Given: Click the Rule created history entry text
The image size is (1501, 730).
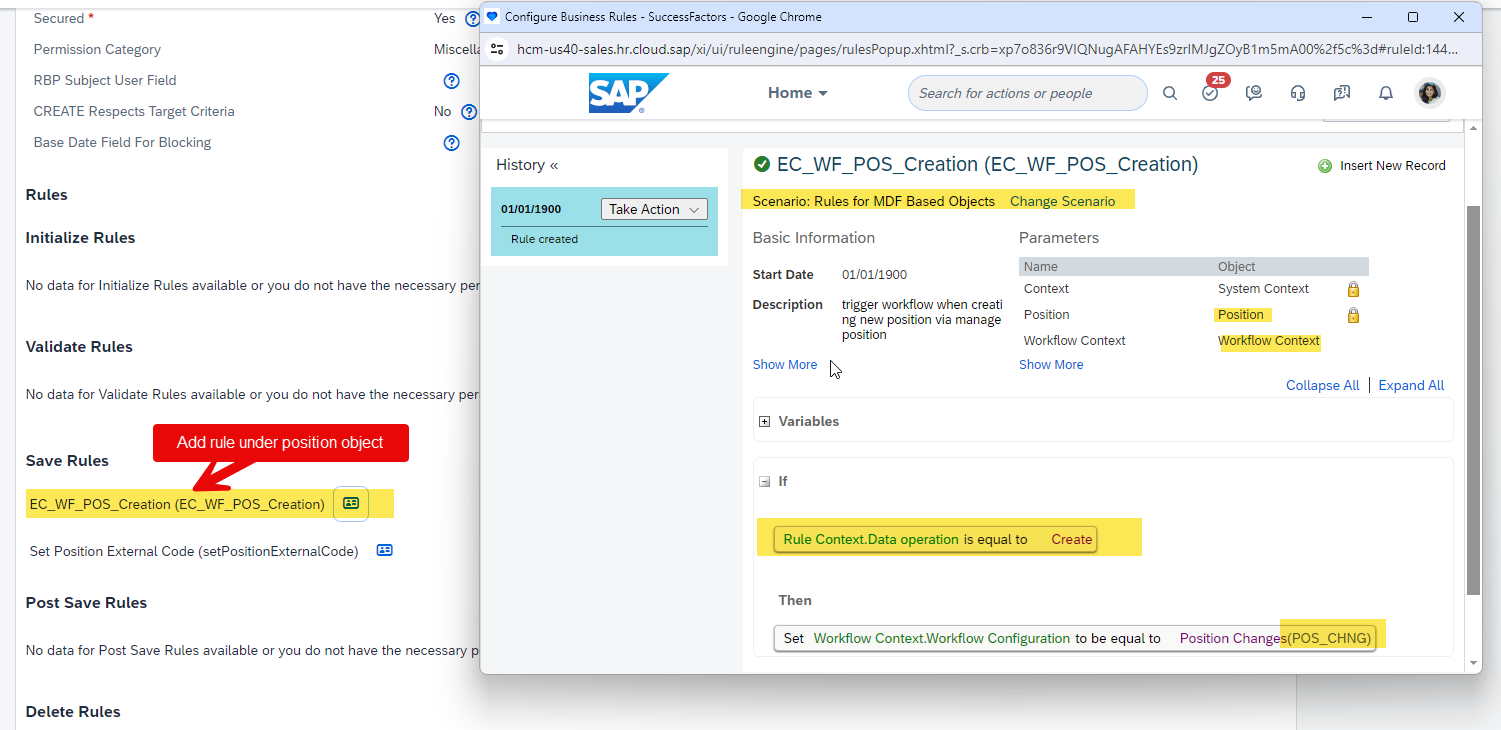Looking at the screenshot, I should [x=544, y=239].
